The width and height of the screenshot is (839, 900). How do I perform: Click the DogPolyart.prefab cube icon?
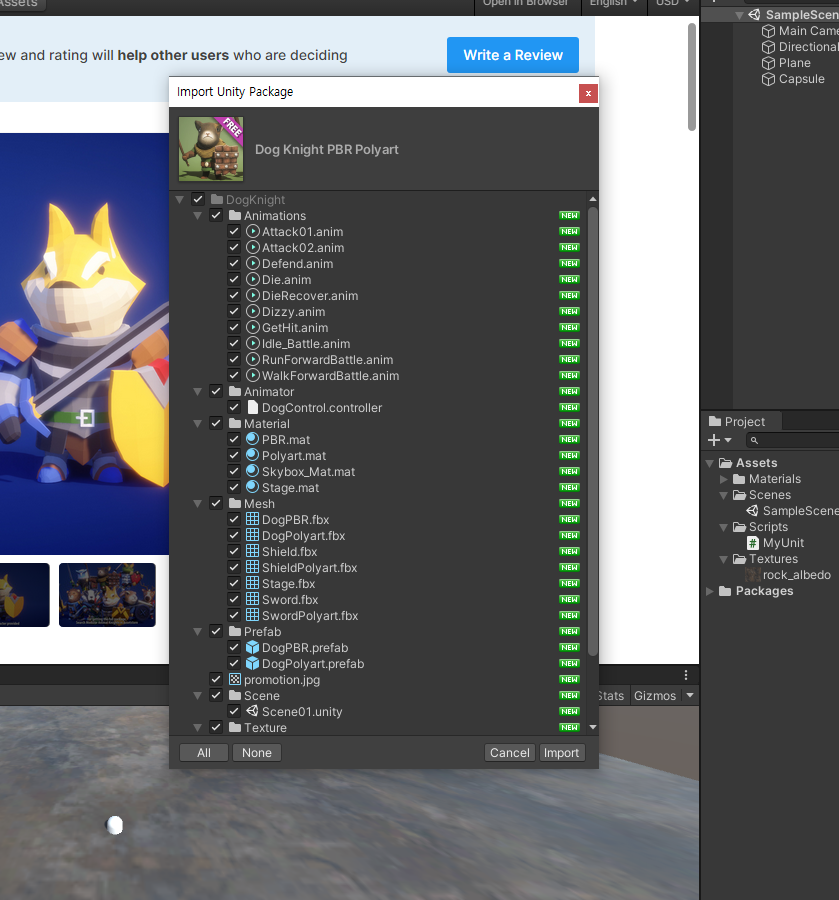point(253,664)
